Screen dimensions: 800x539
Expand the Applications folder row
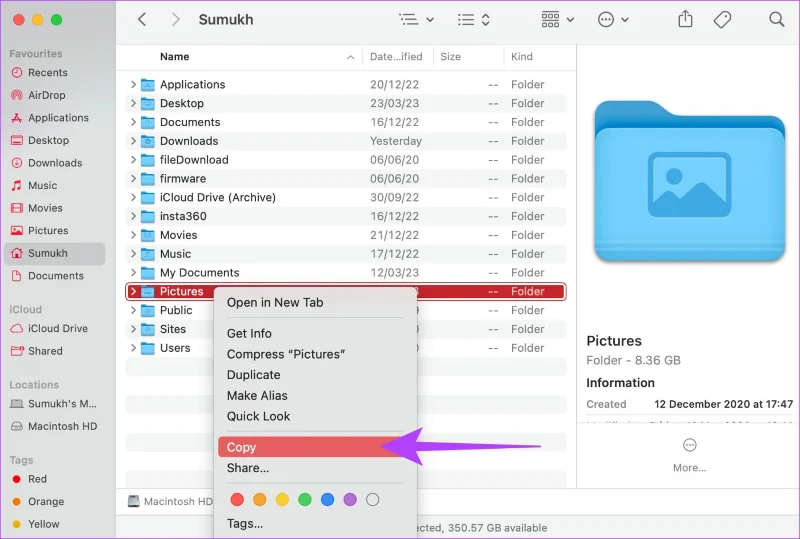tap(133, 84)
